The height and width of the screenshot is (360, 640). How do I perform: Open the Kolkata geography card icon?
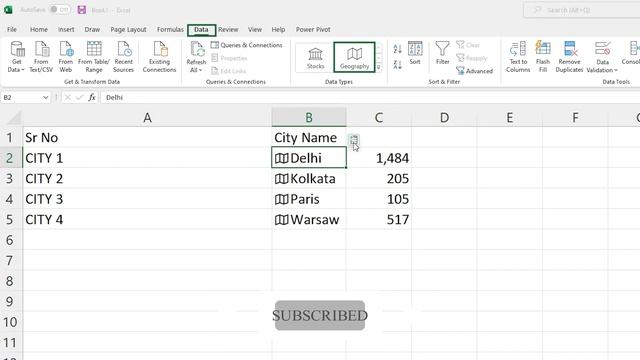coord(282,179)
